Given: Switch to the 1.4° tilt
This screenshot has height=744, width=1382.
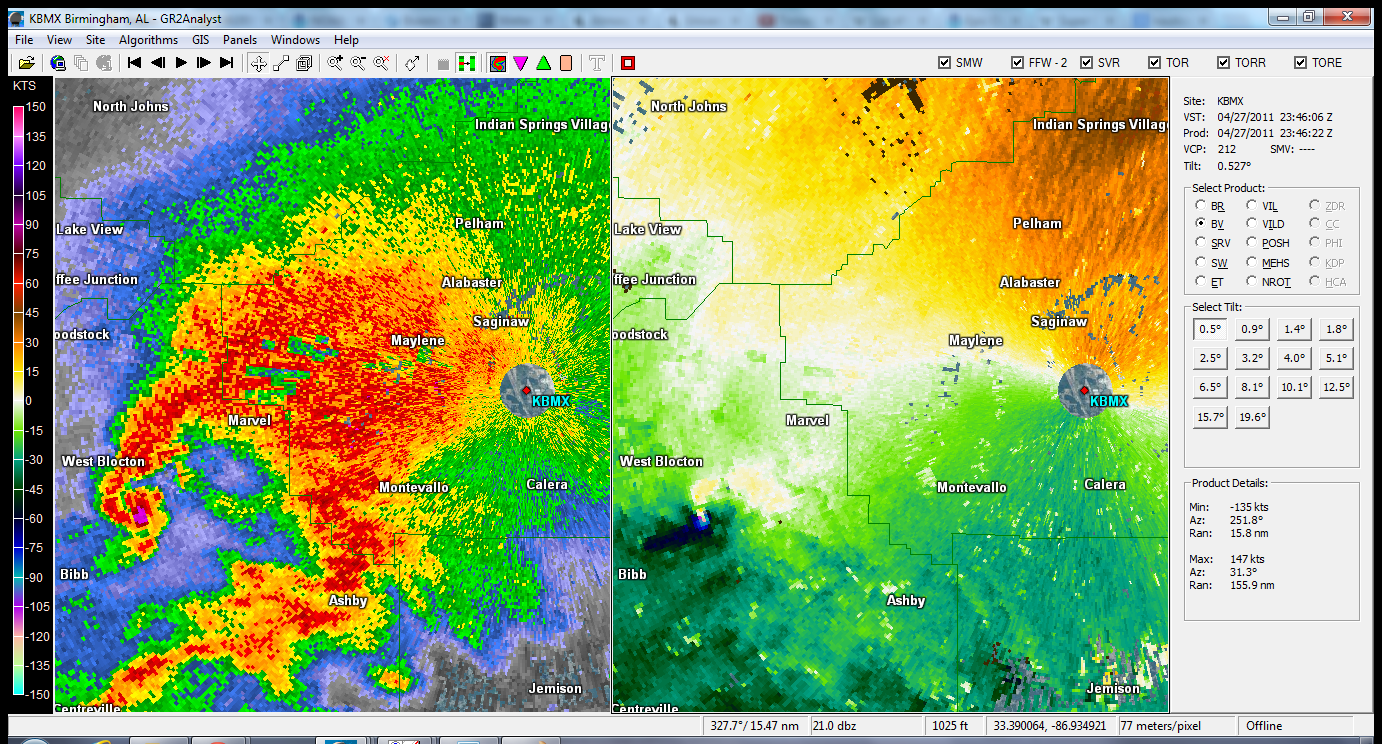Looking at the screenshot, I should coord(1294,329).
